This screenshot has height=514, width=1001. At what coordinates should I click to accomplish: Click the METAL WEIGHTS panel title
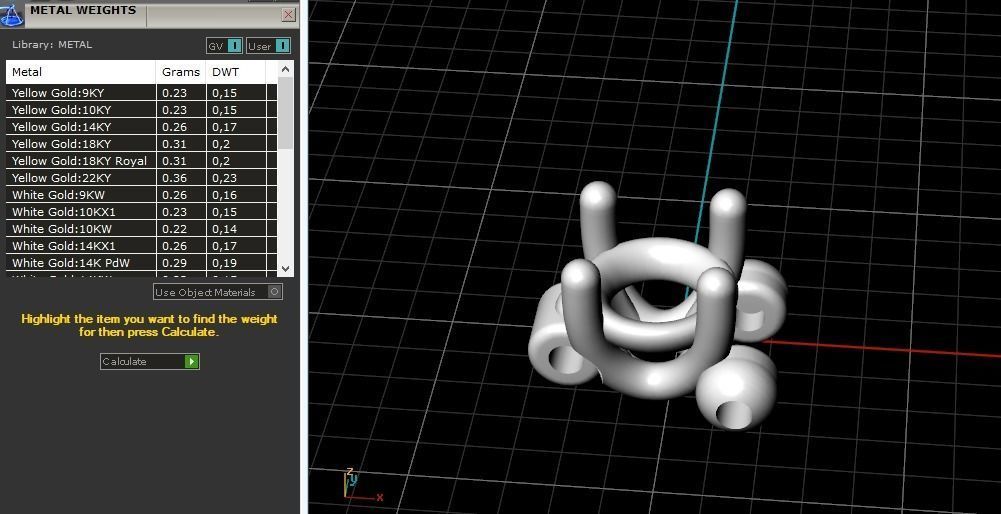pos(83,10)
